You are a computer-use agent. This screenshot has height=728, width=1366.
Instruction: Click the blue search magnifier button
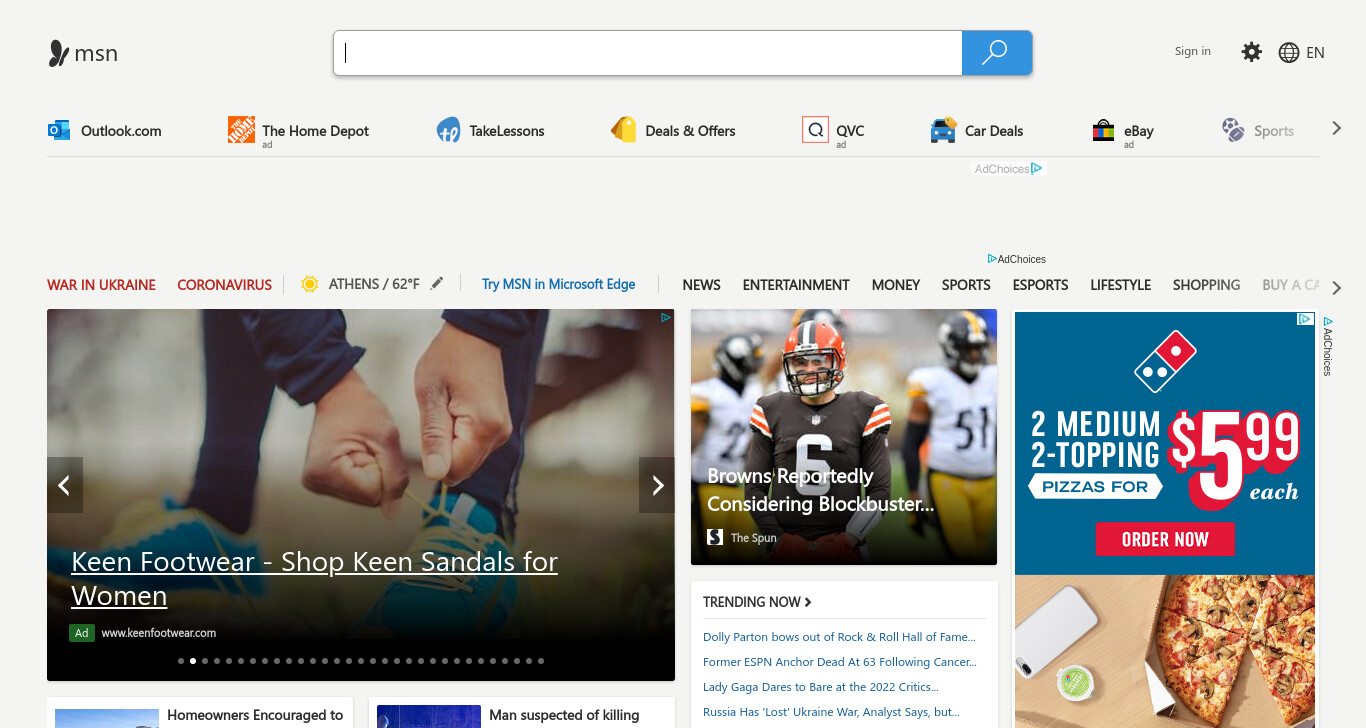point(996,53)
